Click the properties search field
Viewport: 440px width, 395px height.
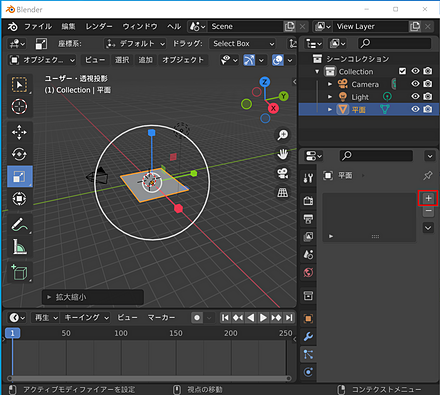pos(376,155)
